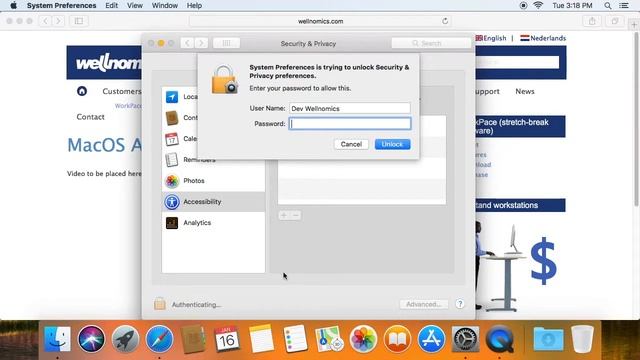Click the clock Tue 3:18 PM
This screenshot has height=360, width=640.
(572, 5)
